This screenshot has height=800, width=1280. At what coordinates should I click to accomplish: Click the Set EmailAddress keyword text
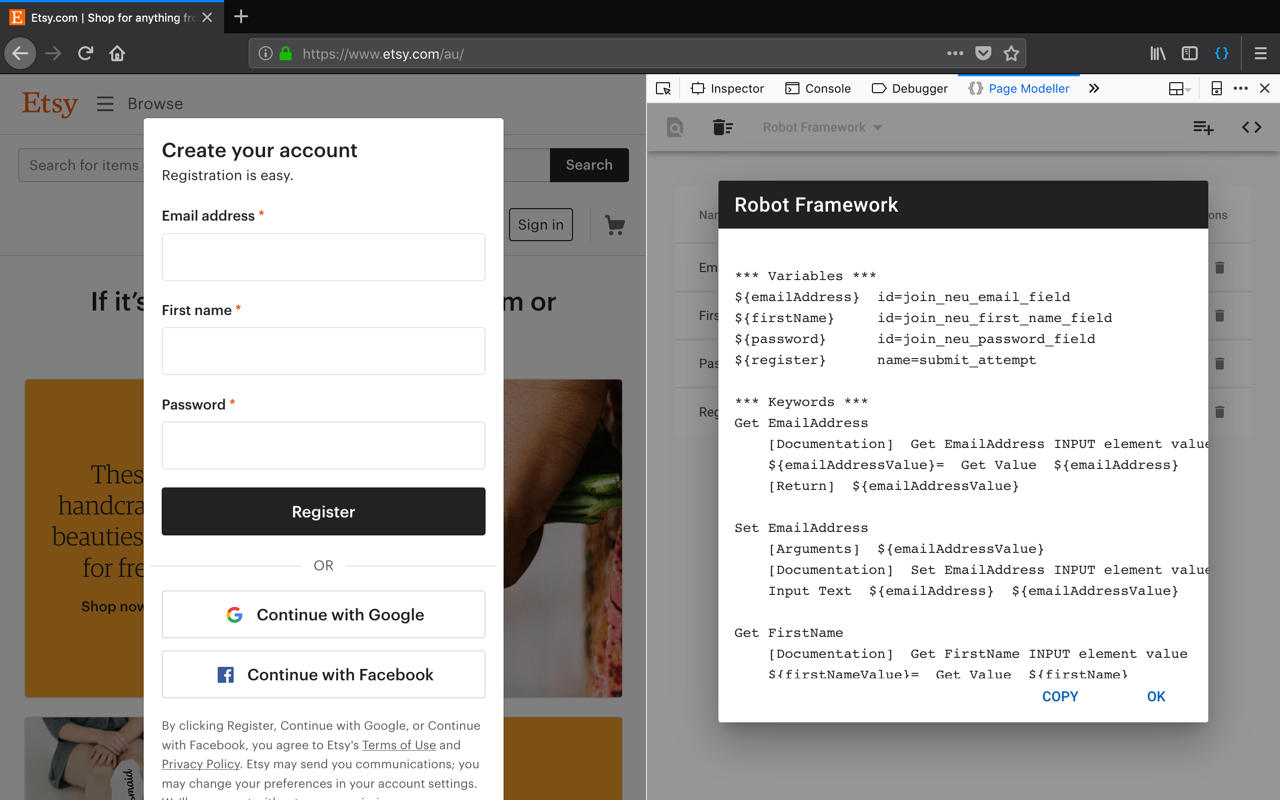801,528
